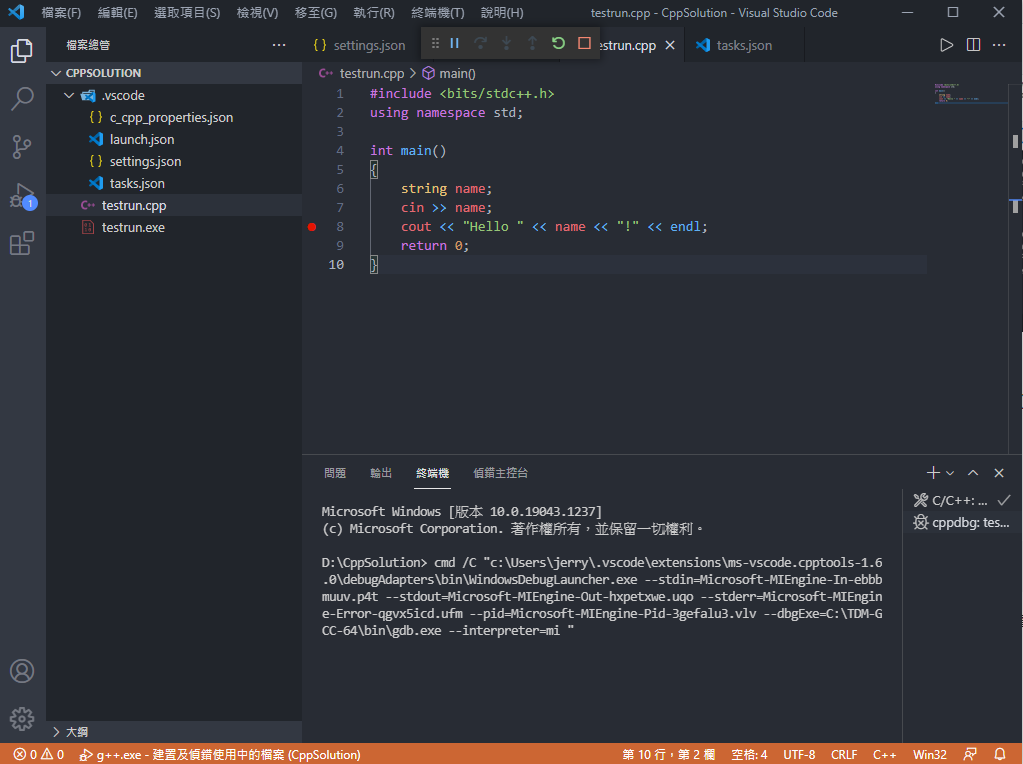The width and height of the screenshot is (1023, 764).
Task: Open the Search view in activity bar
Action: click(22, 98)
